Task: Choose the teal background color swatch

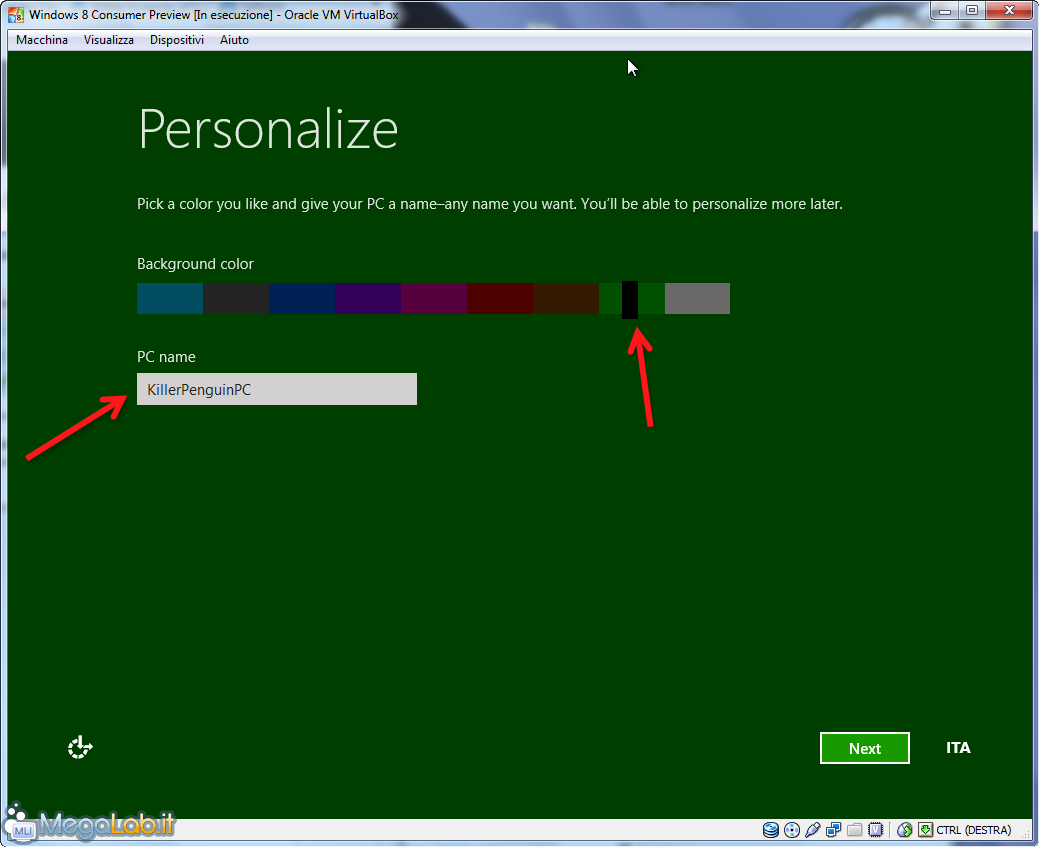Action: (x=170, y=299)
